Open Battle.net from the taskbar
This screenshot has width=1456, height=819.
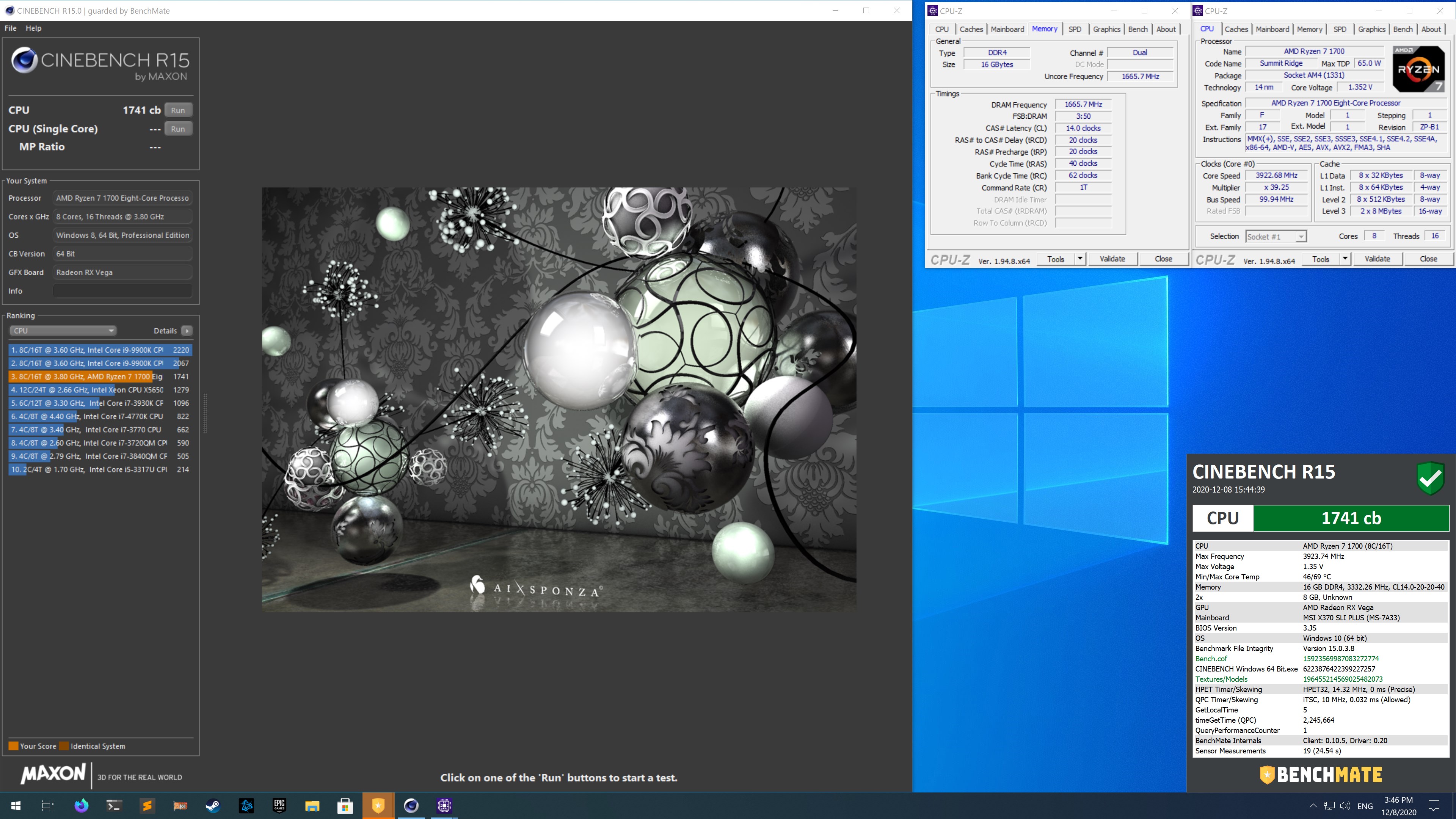246,805
